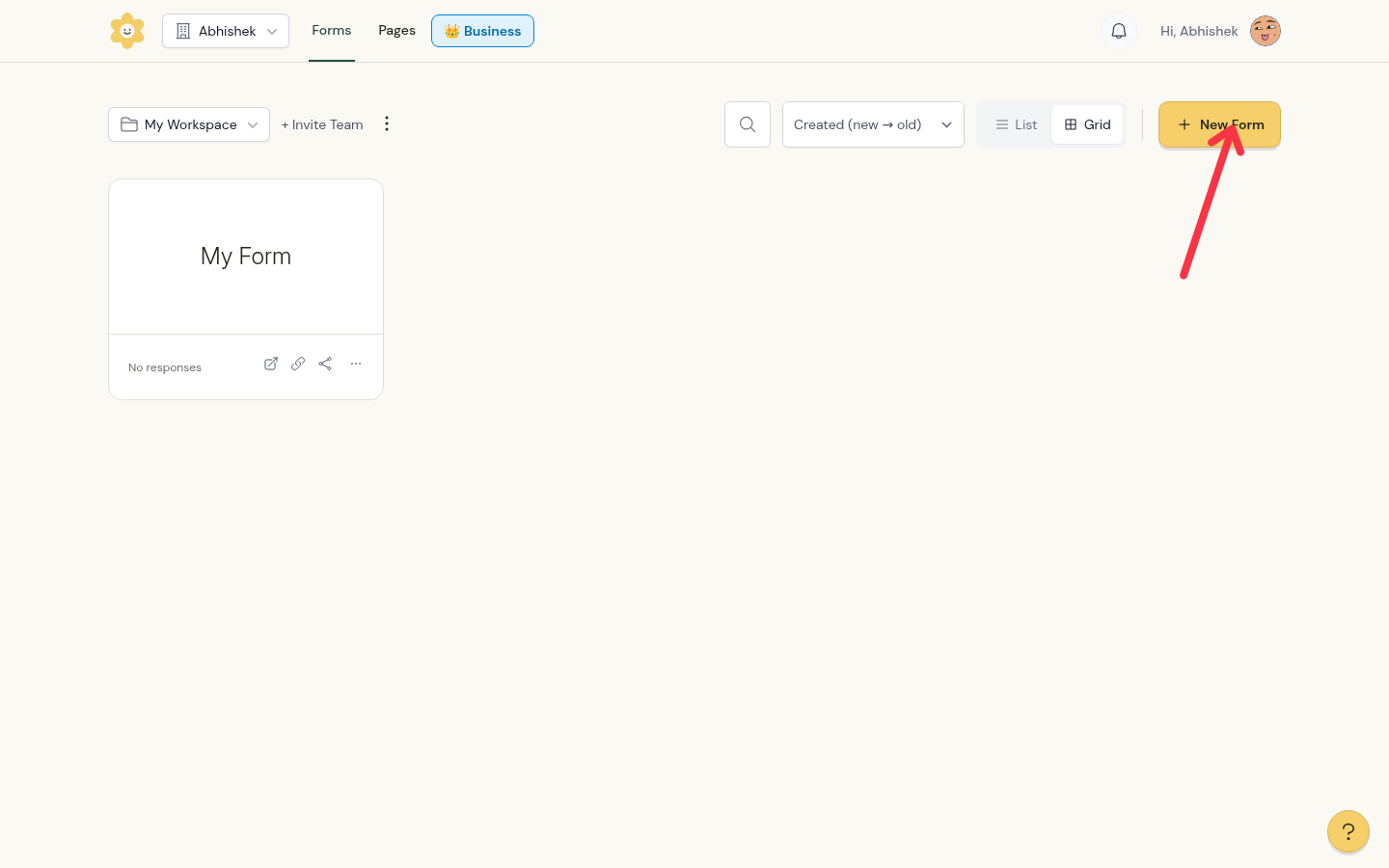1389x868 pixels.
Task: Click the flower logo home icon
Action: tap(127, 31)
